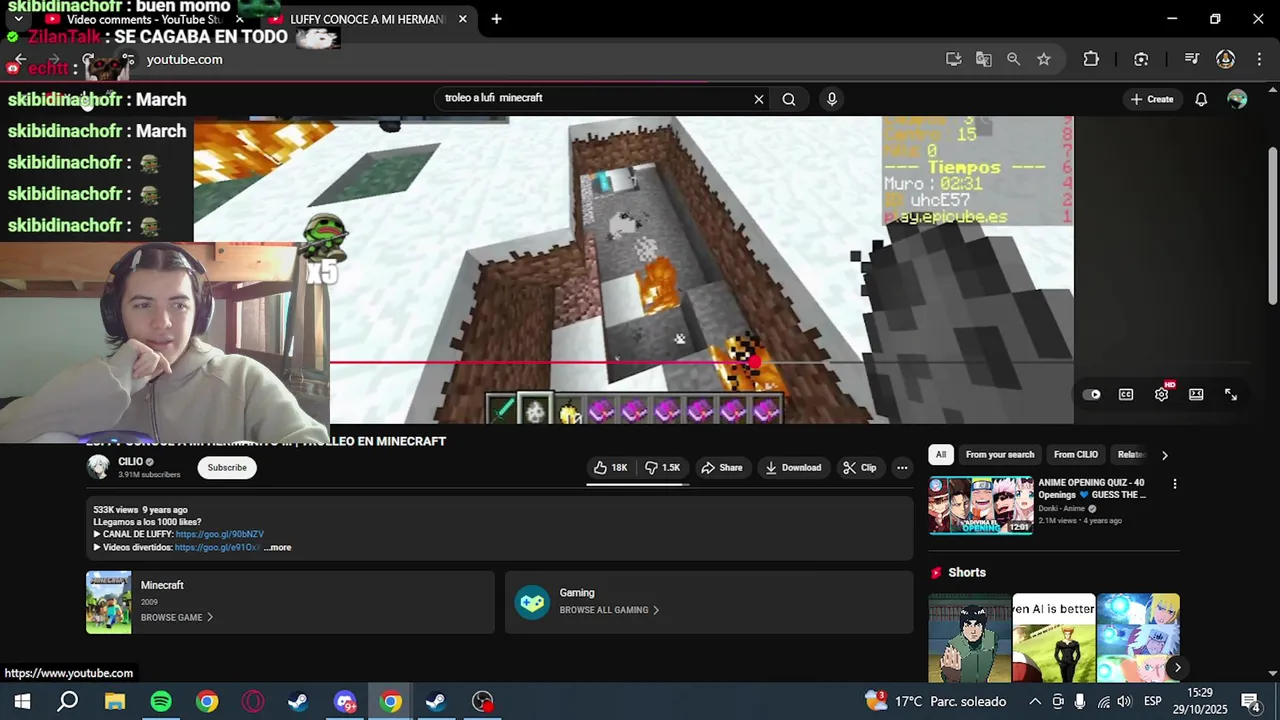1280x720 pixels.
Task: Download the video
Action: (x=793, y=467)
